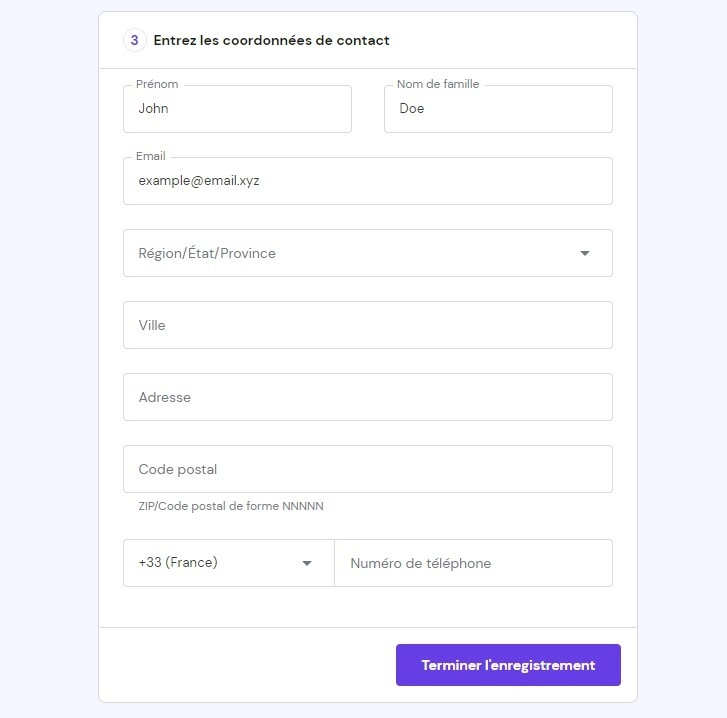The height and width of the screenshot is (718, 727).
Task: Click the step 3 number badge
Action: 134,41
